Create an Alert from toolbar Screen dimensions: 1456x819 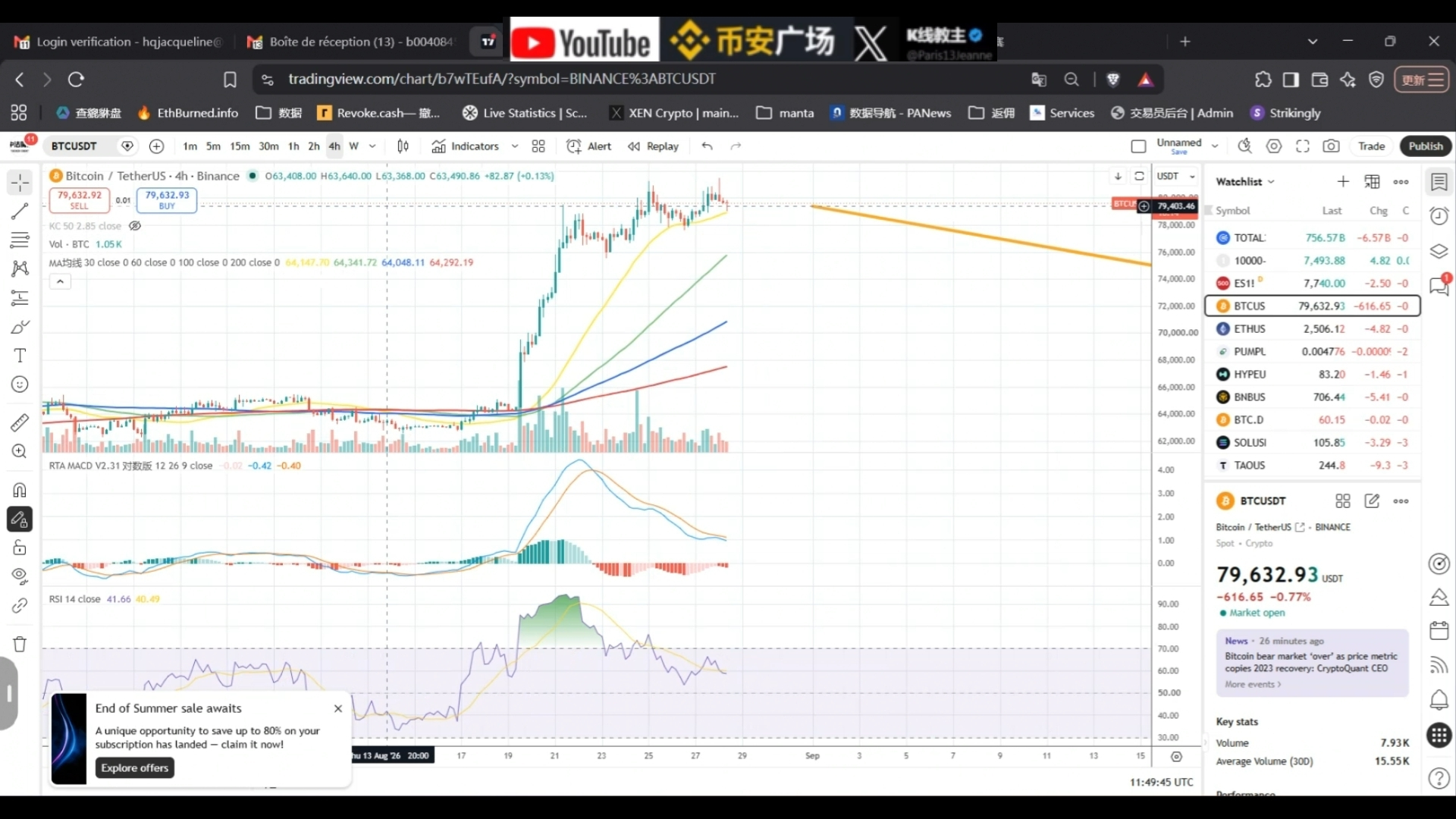coord(589,146)
